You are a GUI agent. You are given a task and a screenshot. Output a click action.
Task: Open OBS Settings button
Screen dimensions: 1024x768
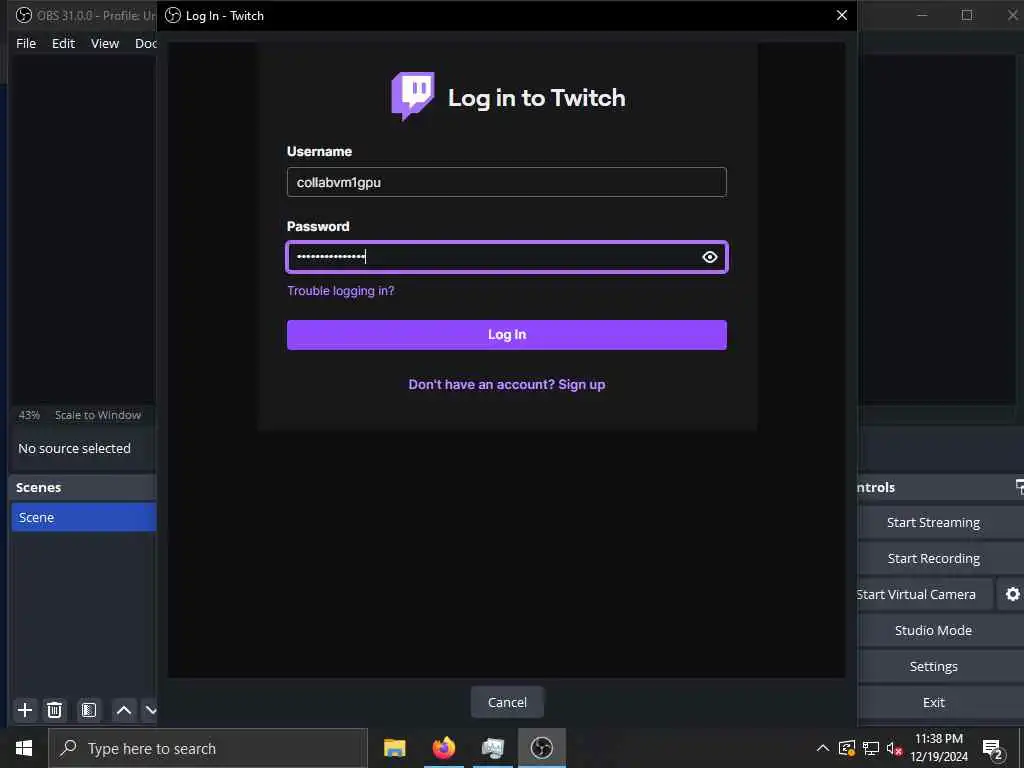coord(933,666)
